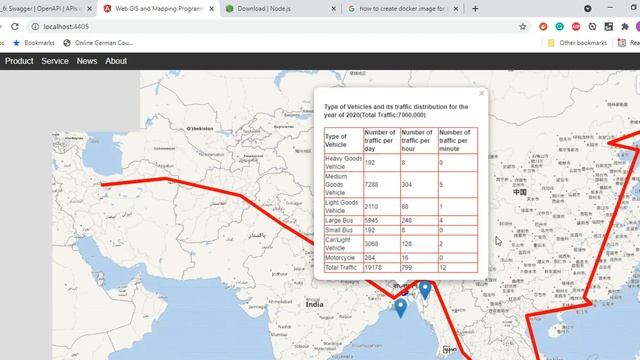Screen dimensions: 640x360
Task: Close the traffic distribution popup
Action: tap(481, 93)
